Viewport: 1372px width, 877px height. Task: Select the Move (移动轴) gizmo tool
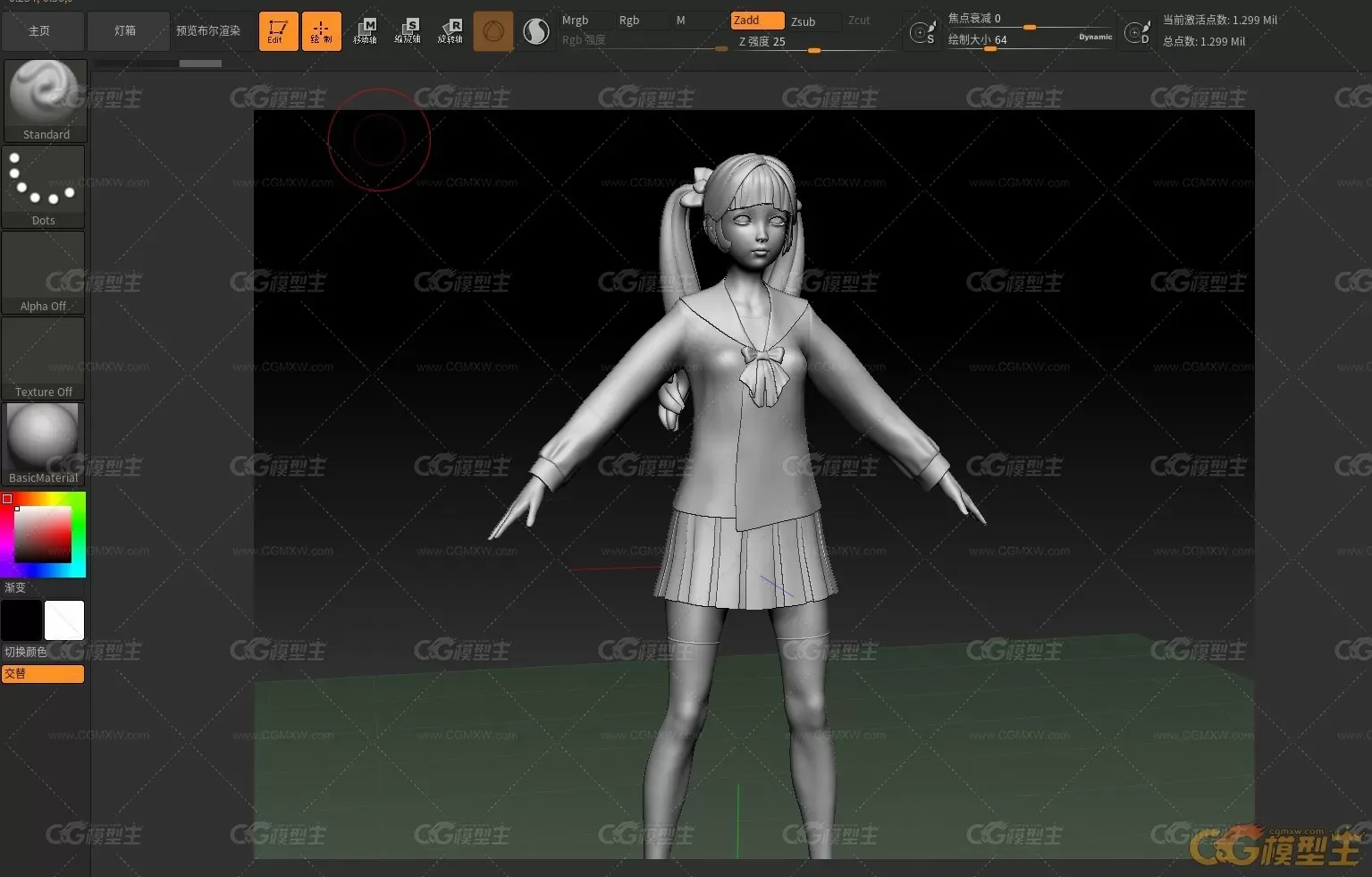click(365, 31)
